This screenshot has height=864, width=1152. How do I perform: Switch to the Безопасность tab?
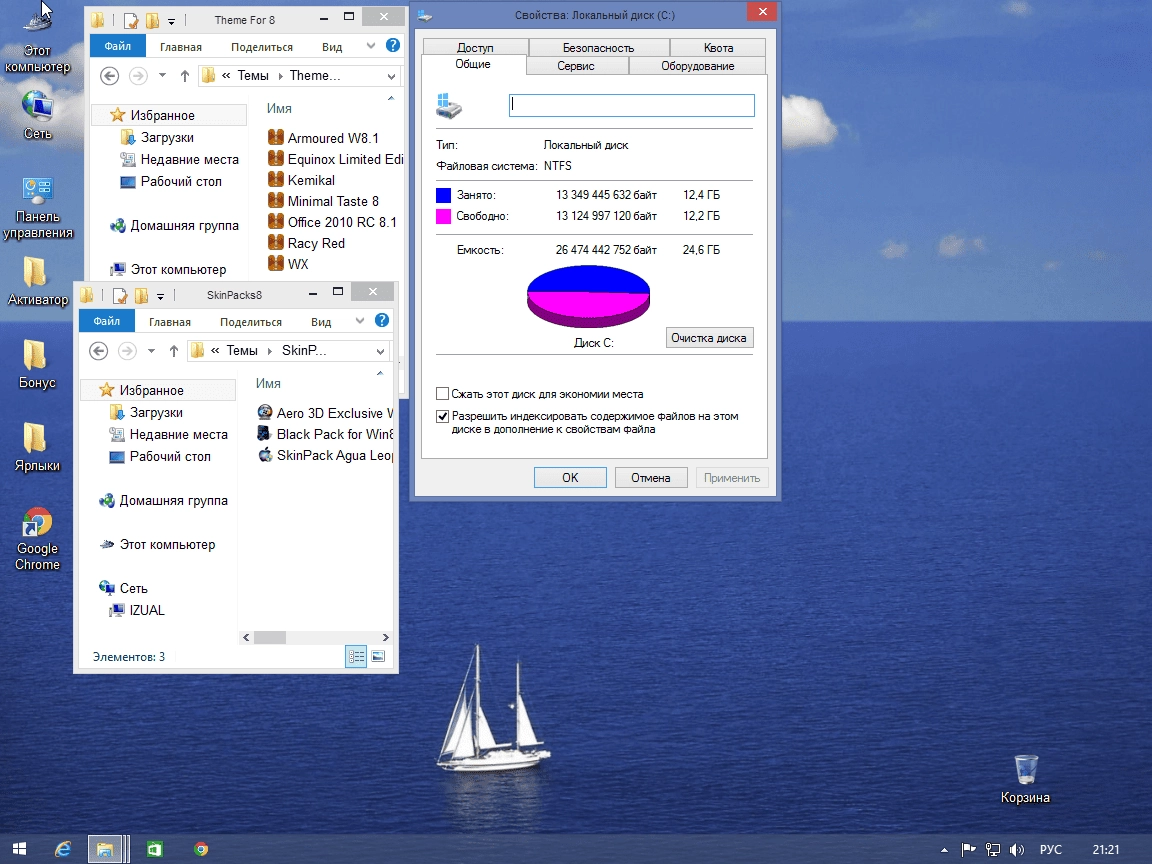point(598,48)
